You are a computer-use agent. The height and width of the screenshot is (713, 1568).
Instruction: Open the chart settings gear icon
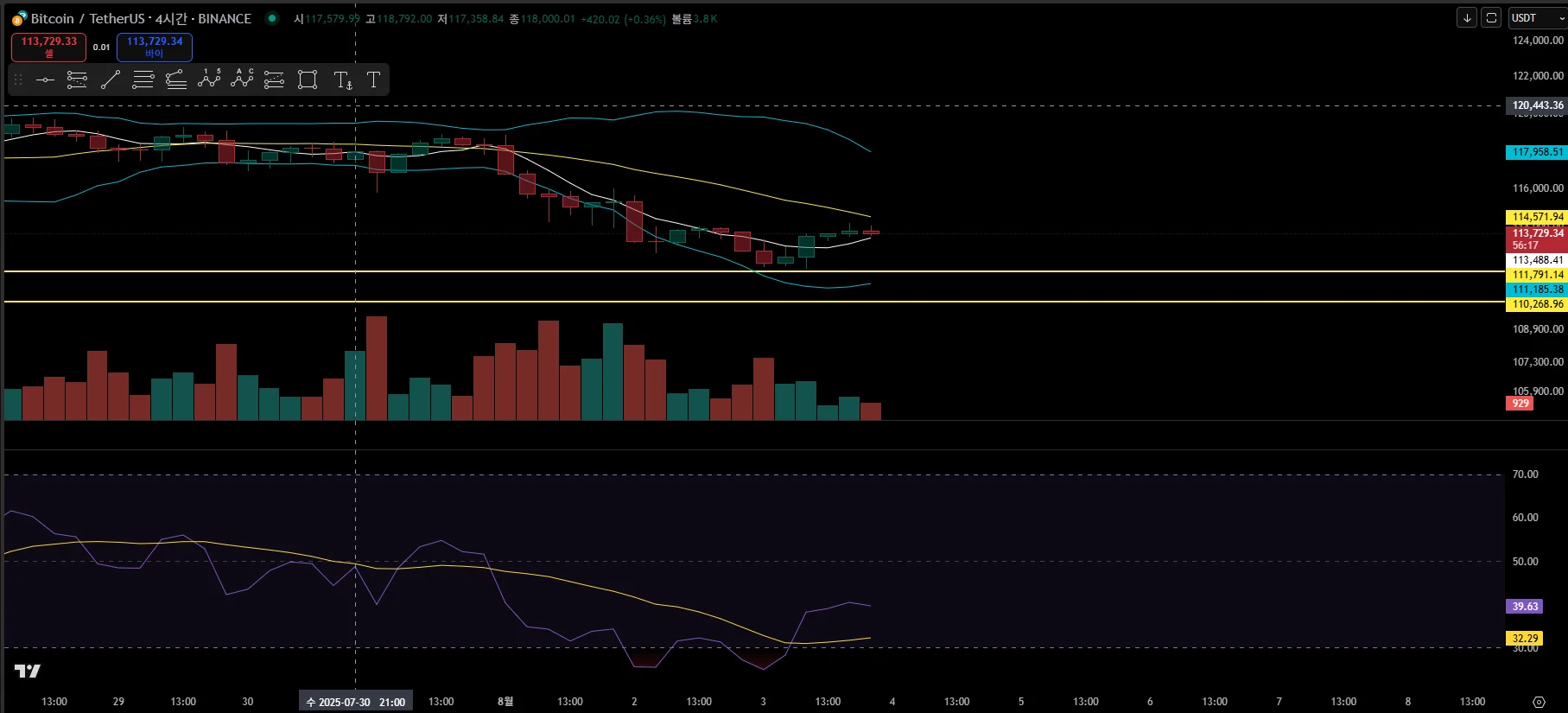(x=1539, y=702)
